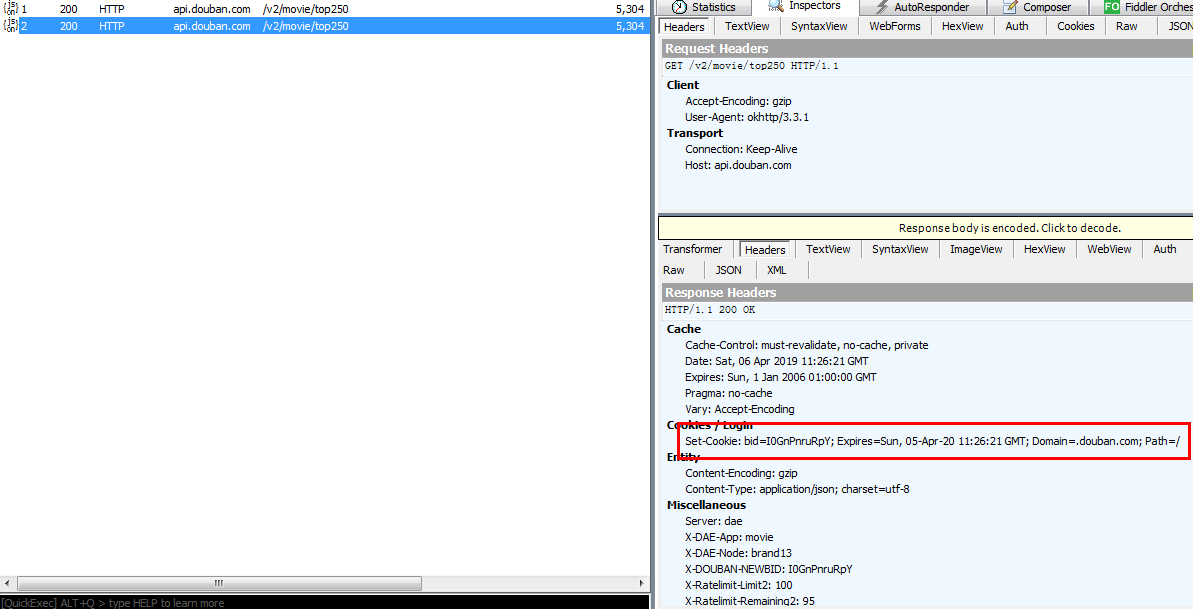Open the response Transformer tab
This screenshot has height=609, width=1193.
click(692, 249)
